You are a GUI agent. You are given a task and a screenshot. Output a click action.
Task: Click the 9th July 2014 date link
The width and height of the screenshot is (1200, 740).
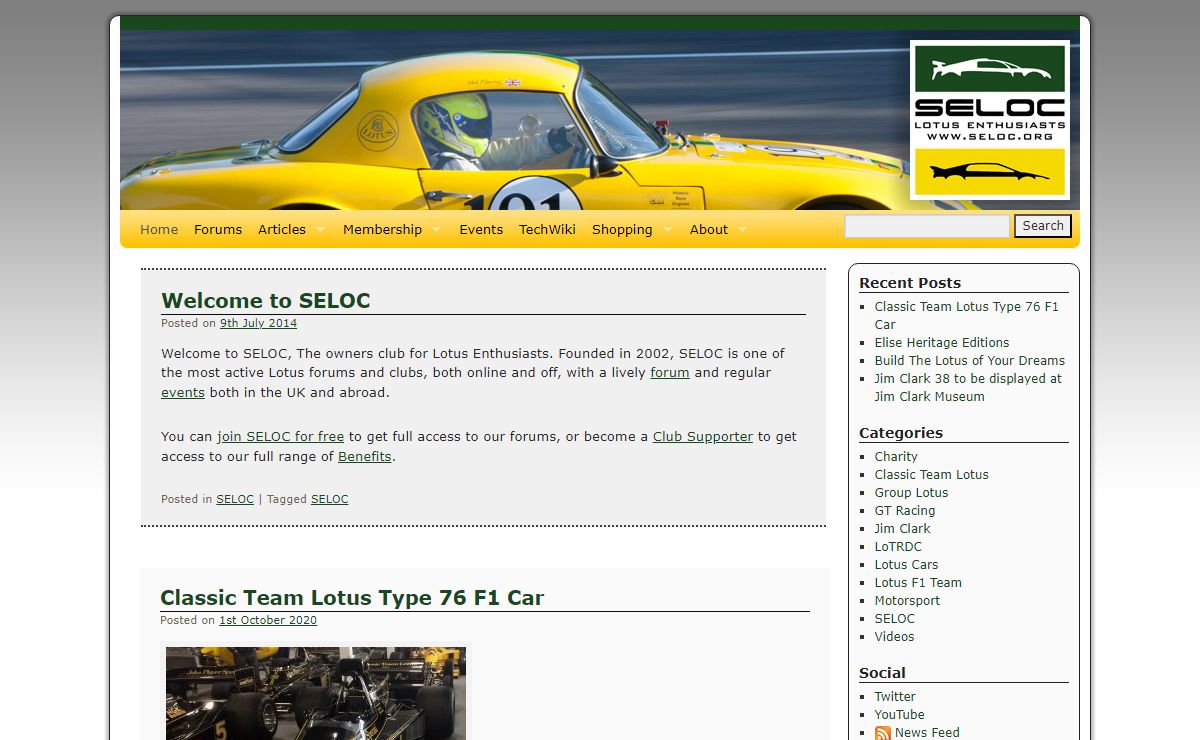click(x=258, y=323)
